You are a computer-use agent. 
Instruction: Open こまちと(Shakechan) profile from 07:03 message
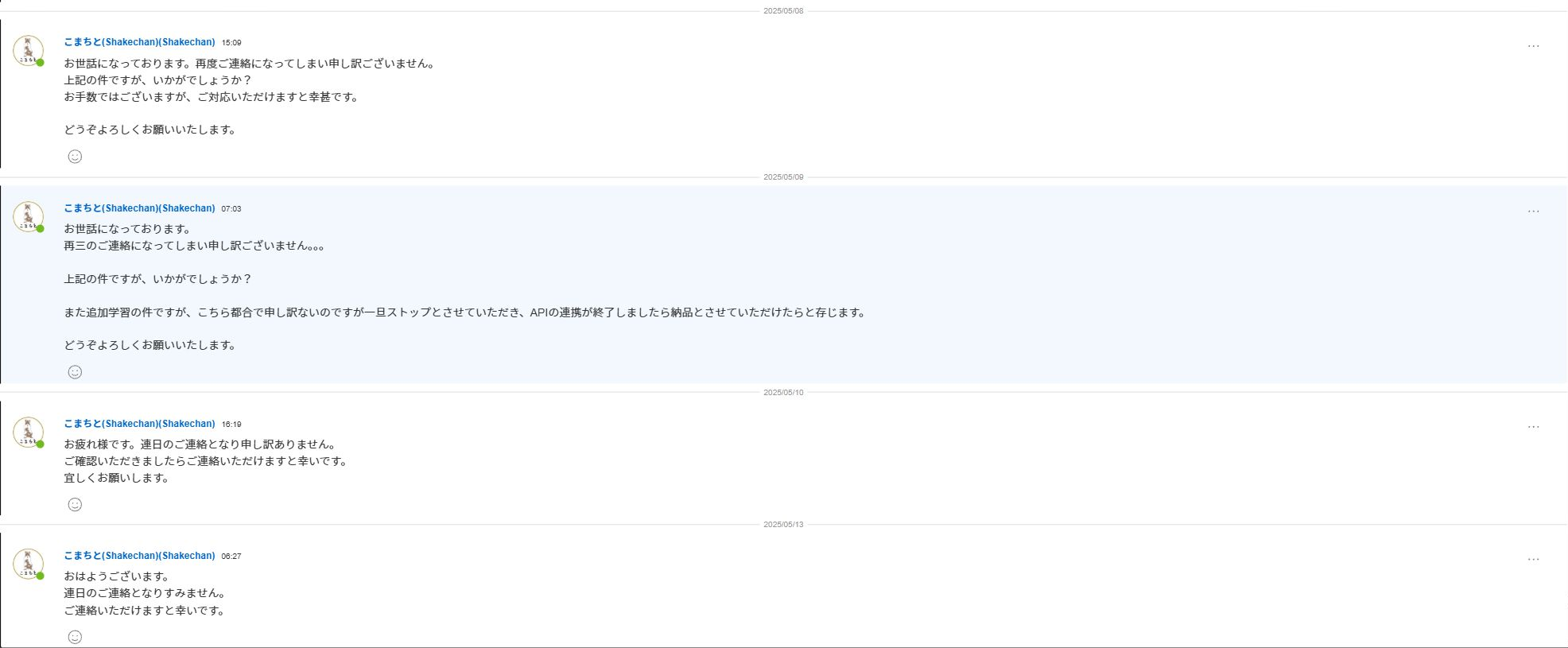pos(139,208)
